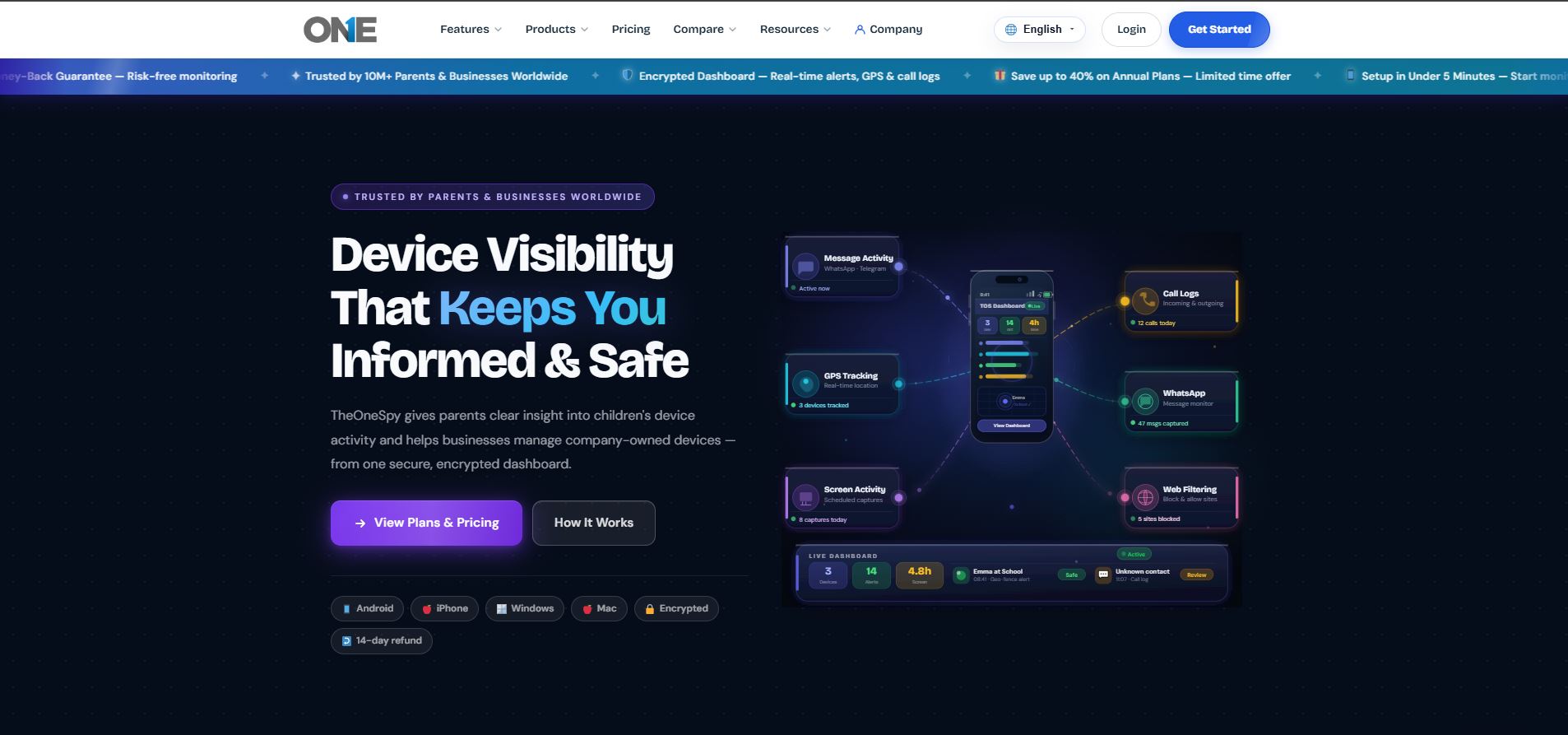Image resolution: width=1568 pixels, height=735 pixels.
Task: Click the Web Filtering globe icon
Action: point(1144,497)
